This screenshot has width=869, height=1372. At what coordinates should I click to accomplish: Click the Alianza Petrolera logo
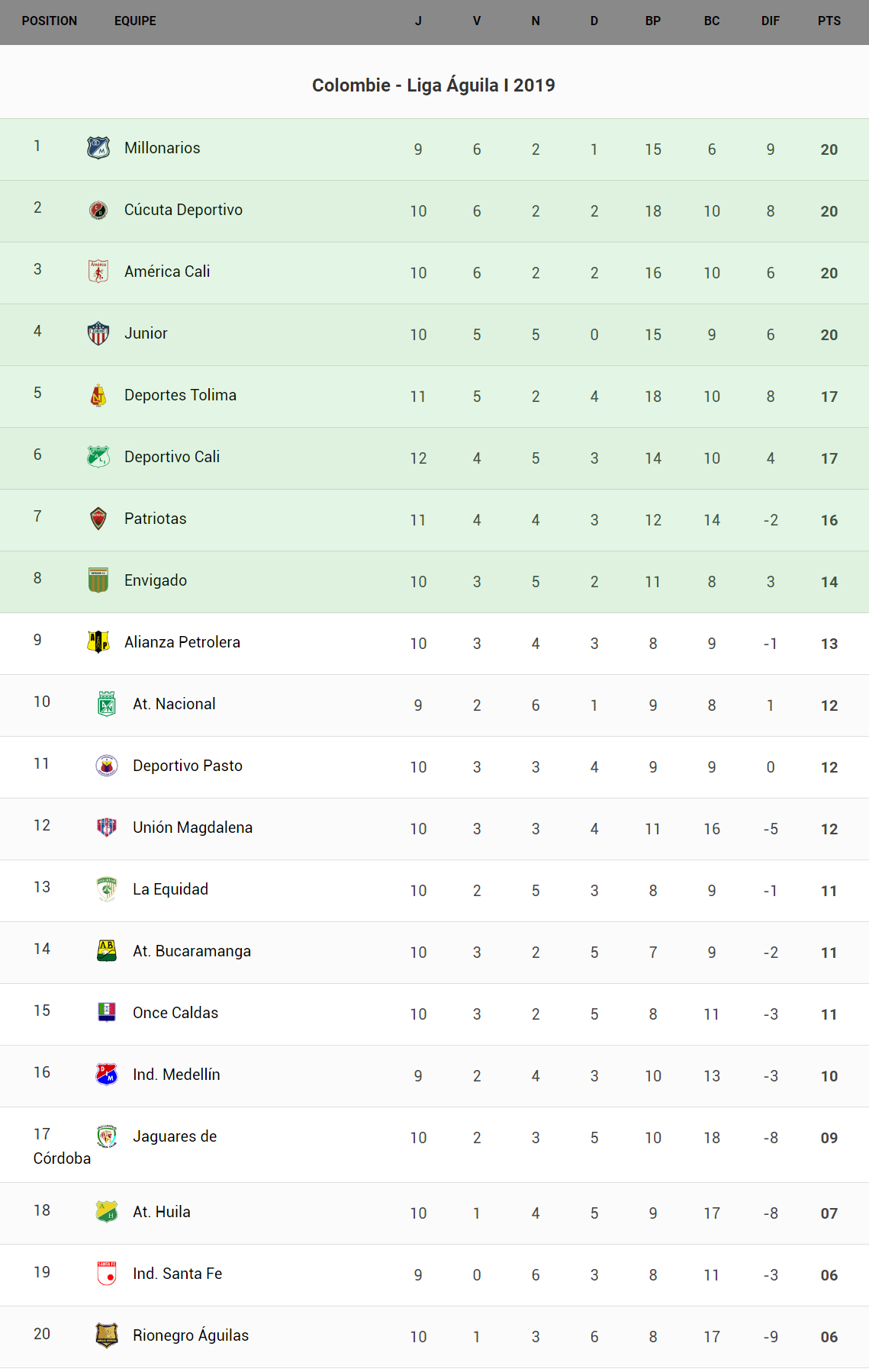(98, 642)
